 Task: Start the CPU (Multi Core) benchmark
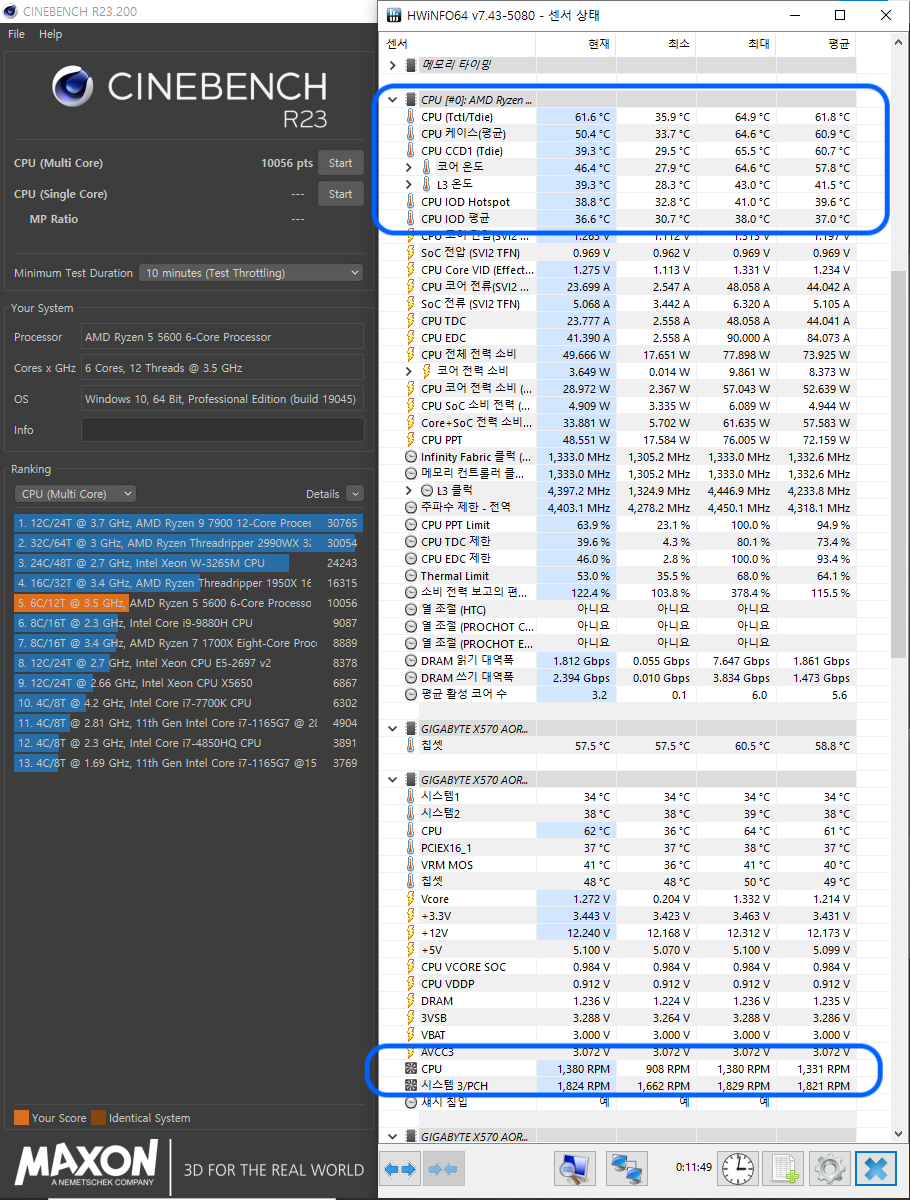pos(340,163)
